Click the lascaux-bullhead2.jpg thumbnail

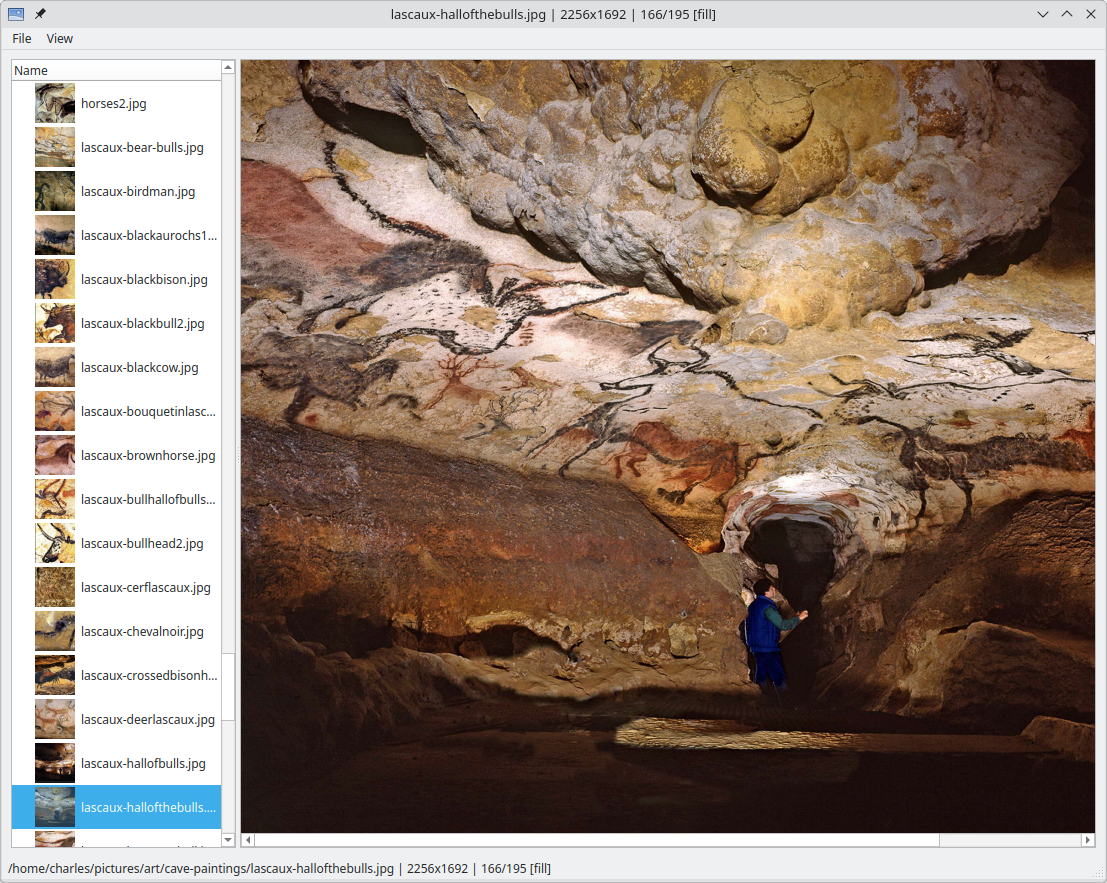tap(55, 543)
